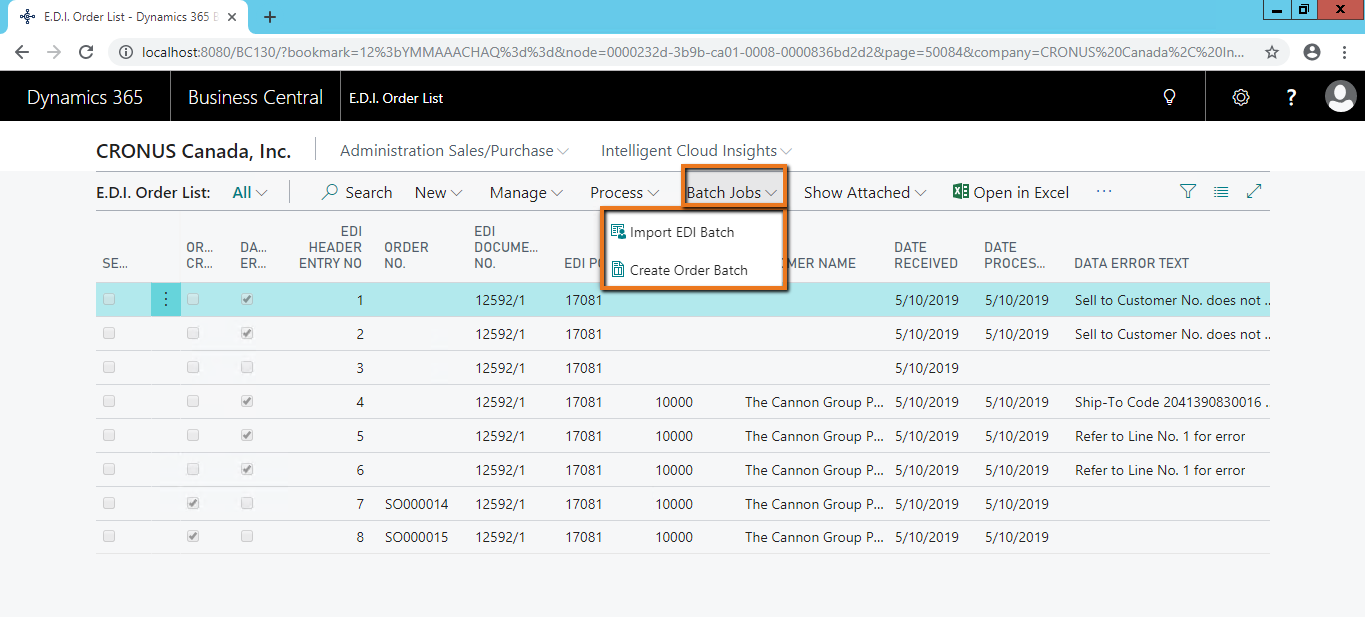1365x617 pixels.
Task: Open order number SO000014 link
Action: point(416,504)
